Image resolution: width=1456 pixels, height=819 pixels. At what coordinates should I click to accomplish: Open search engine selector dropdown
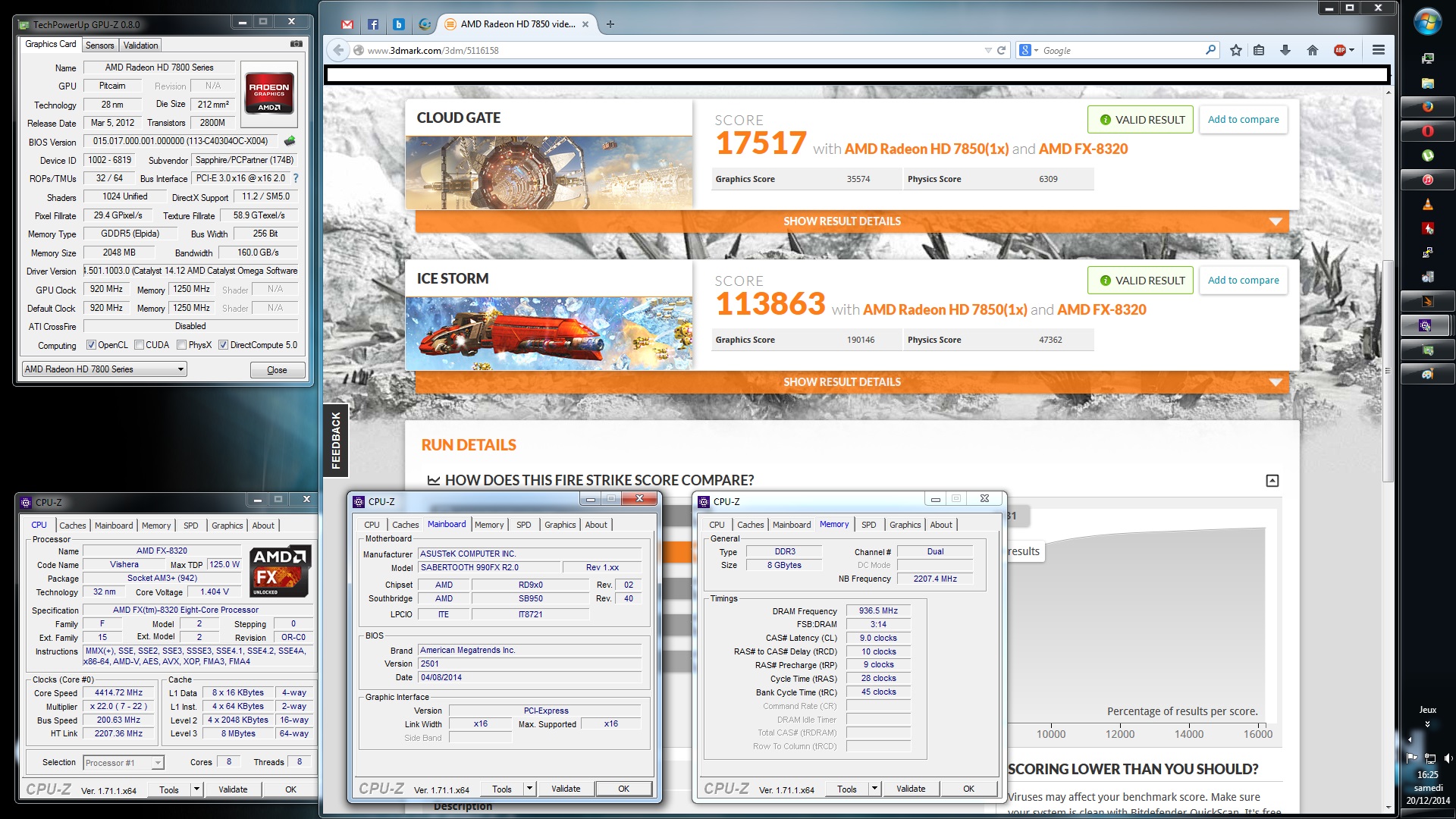click(1029, 50)
